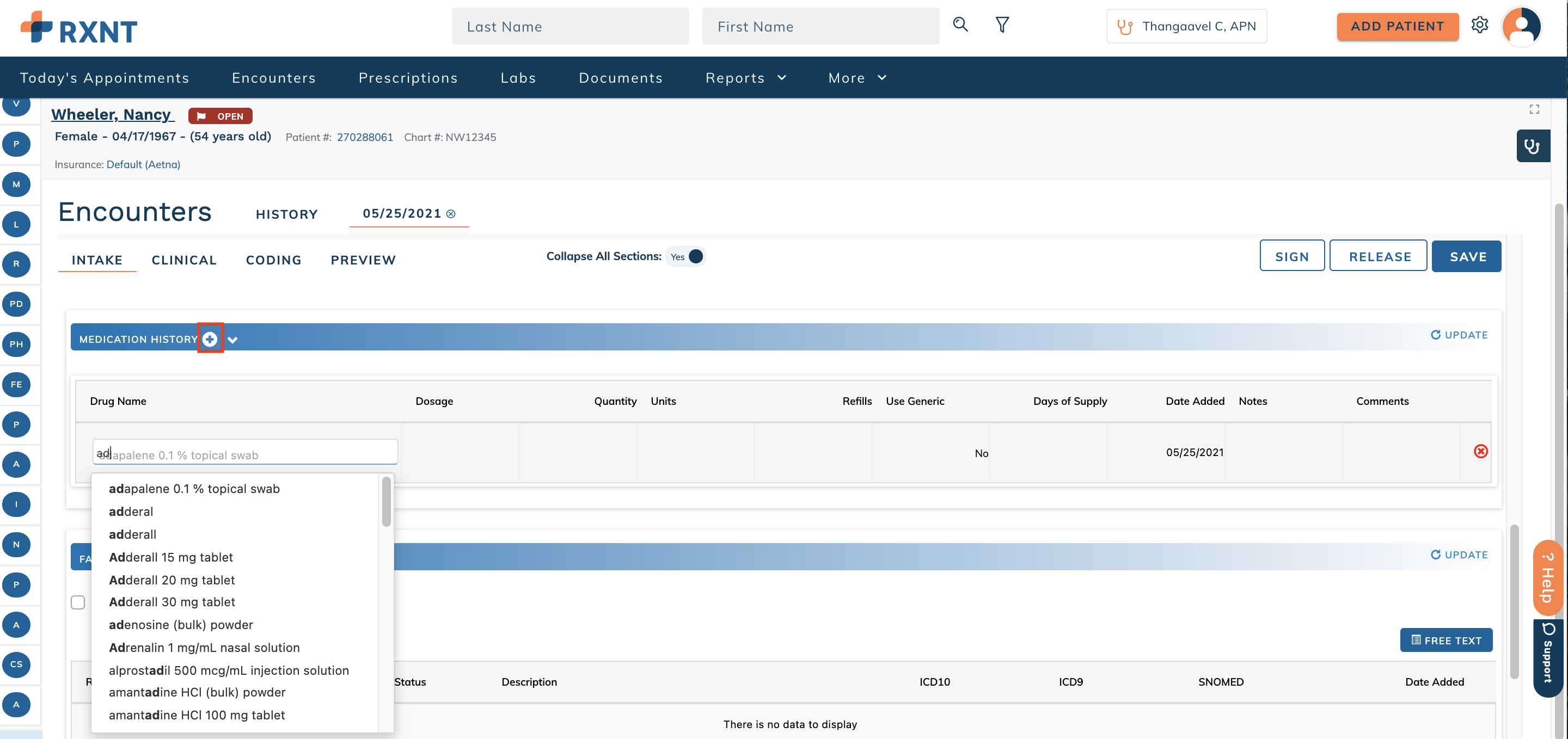Screen dimensions: 1568x739
Task: Open the encounter HISTORY tab
Action: tap(287, 215)
